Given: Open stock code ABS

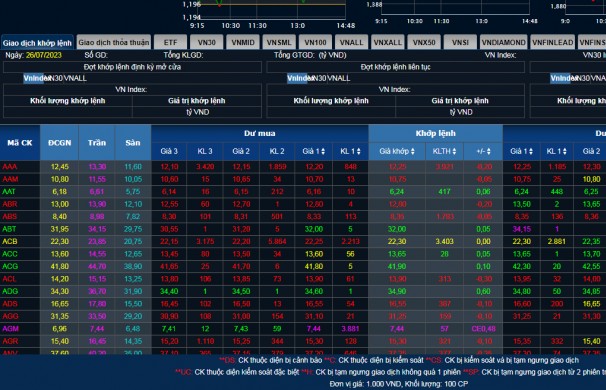Looking at the screenshot, I should 10,216.
